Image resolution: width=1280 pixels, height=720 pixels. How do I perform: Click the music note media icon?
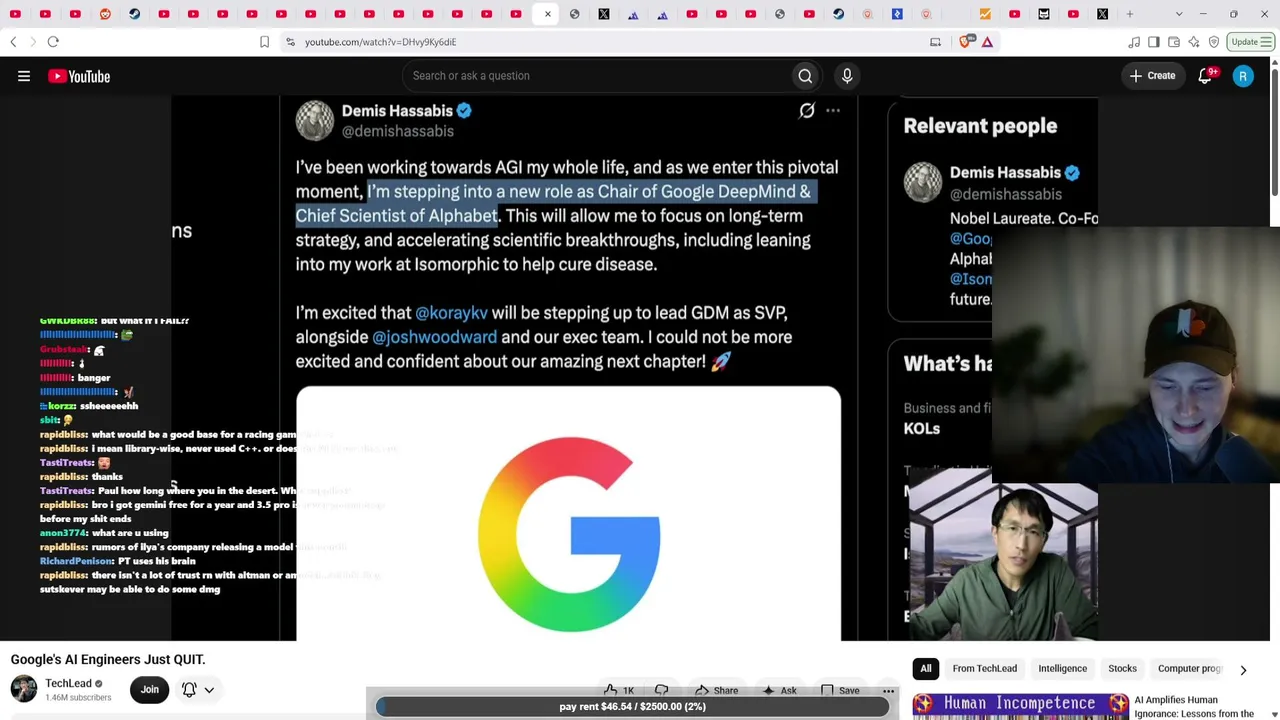(1134, 42)
